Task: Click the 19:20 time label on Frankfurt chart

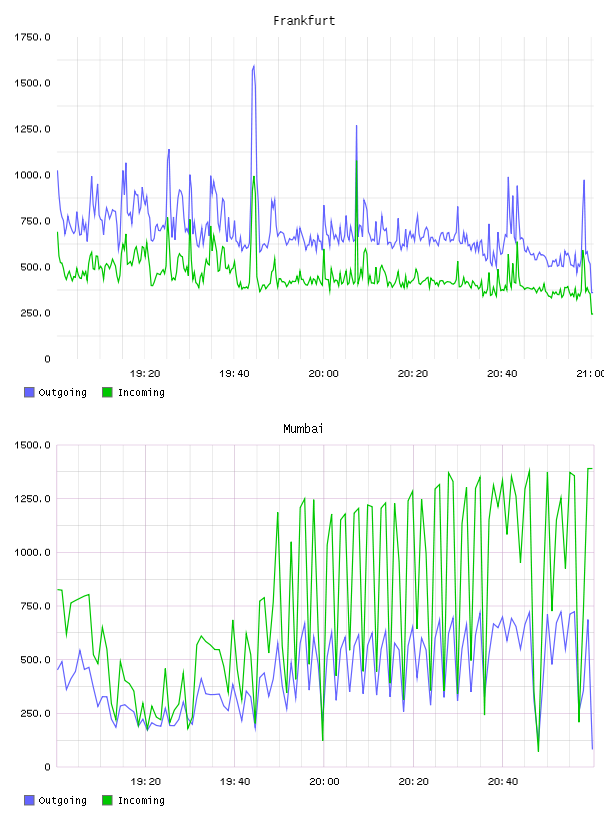Action: click(x=145, y=374)
